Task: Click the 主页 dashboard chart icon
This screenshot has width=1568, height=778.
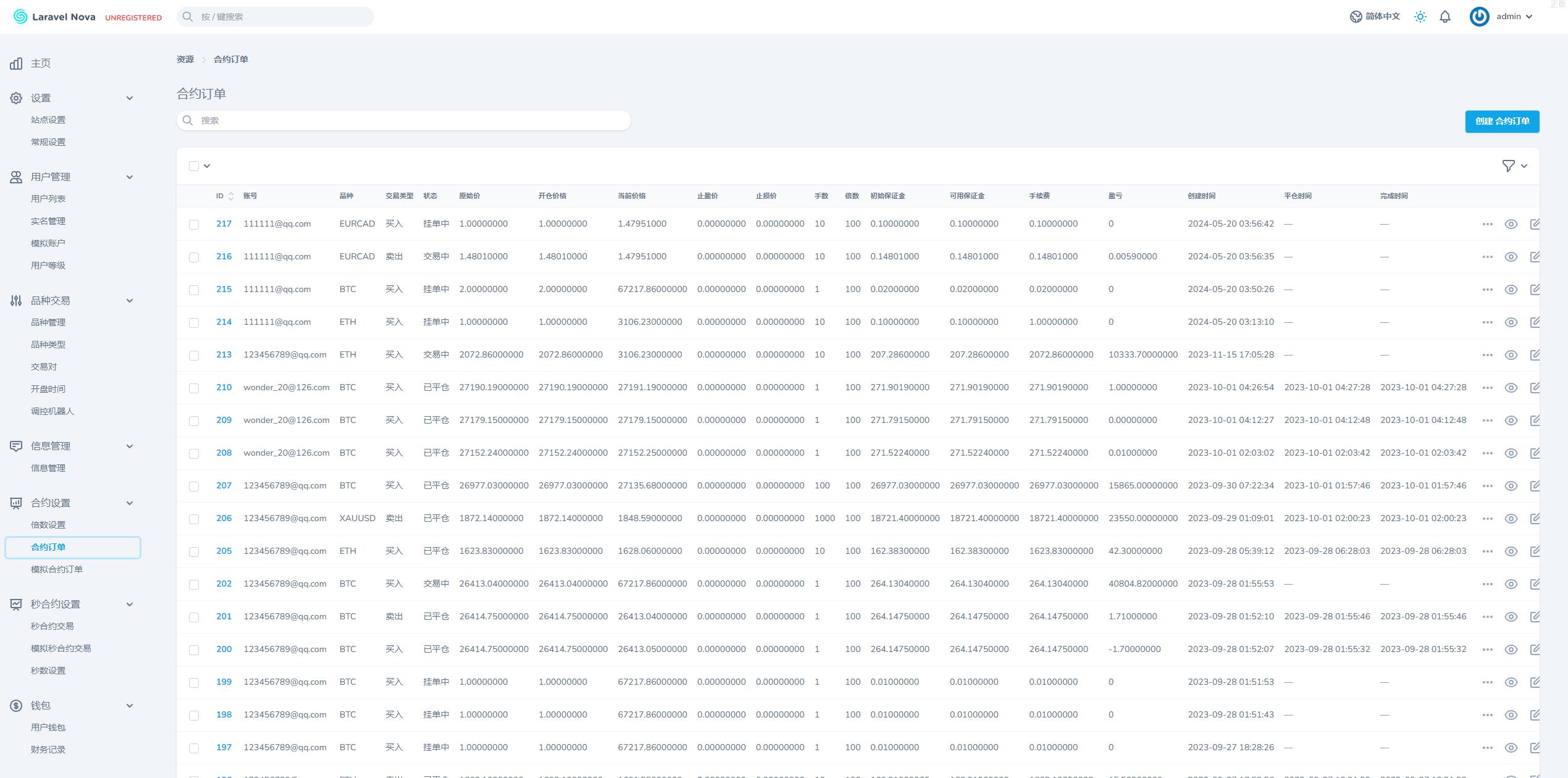Action: [x=16, y=64]
